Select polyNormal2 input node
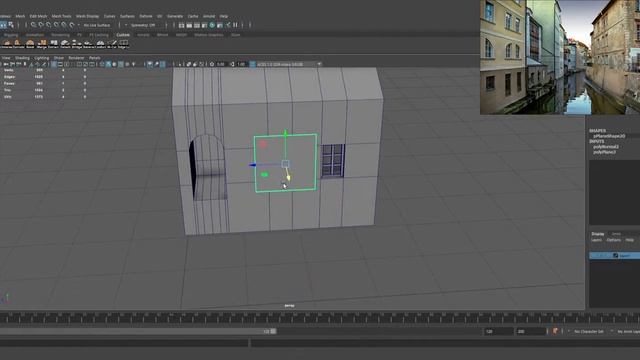 click(606, 147)
